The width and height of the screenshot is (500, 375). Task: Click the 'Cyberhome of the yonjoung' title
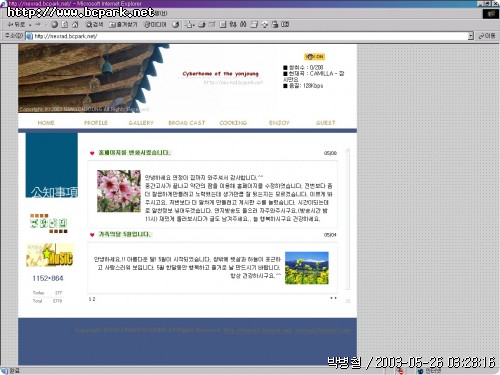coord(220,74)
